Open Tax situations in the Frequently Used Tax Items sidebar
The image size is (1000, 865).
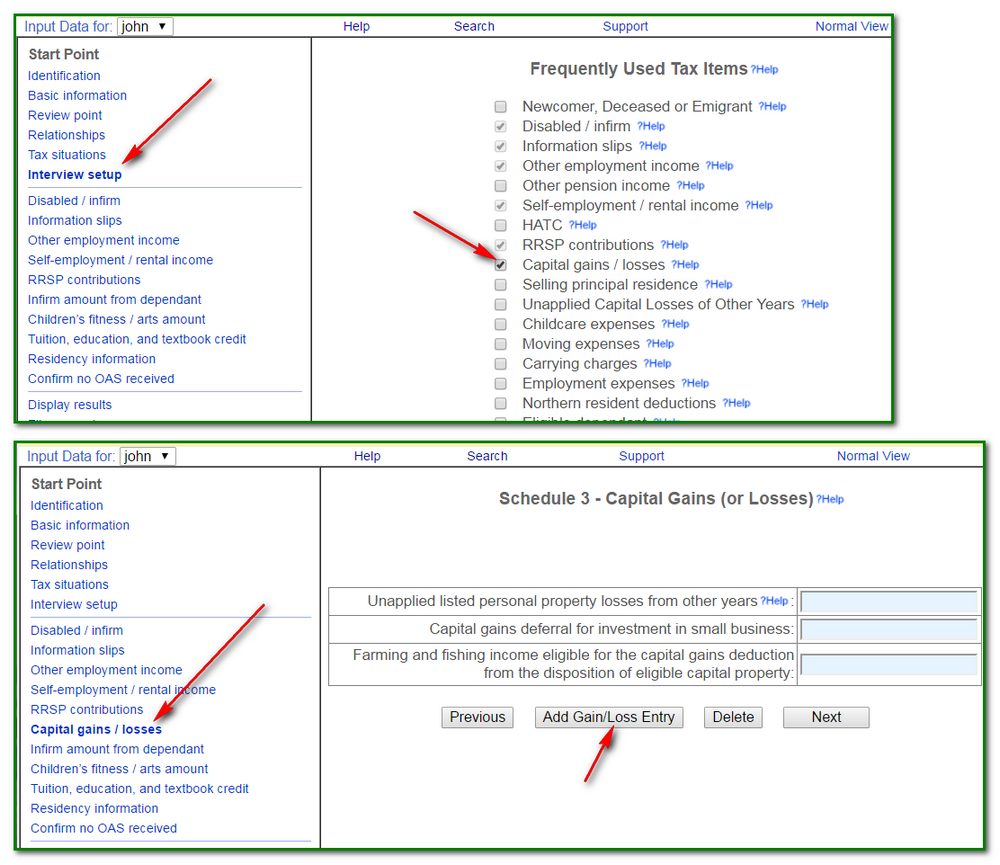[66, 155]
